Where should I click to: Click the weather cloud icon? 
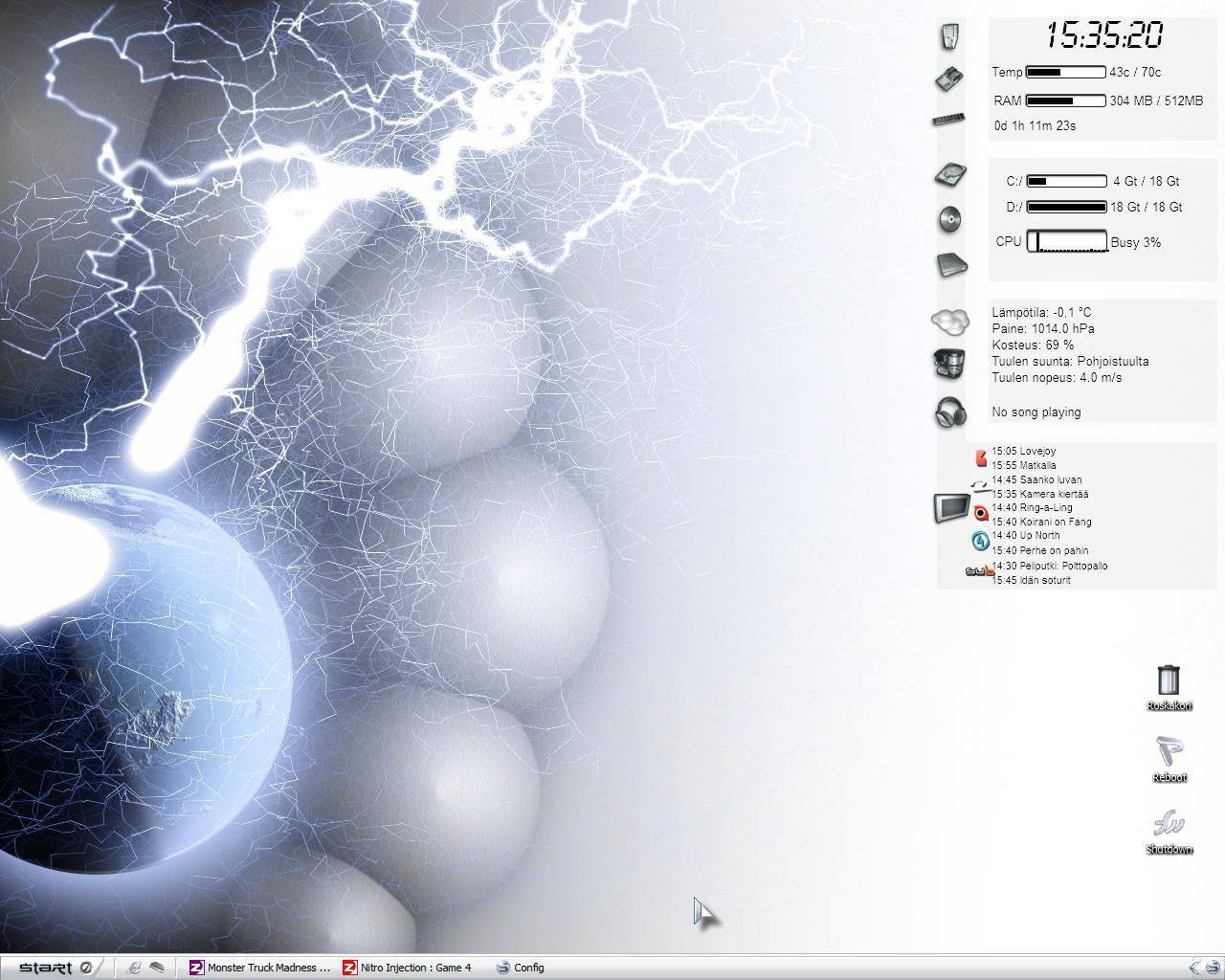pos(949,321)
